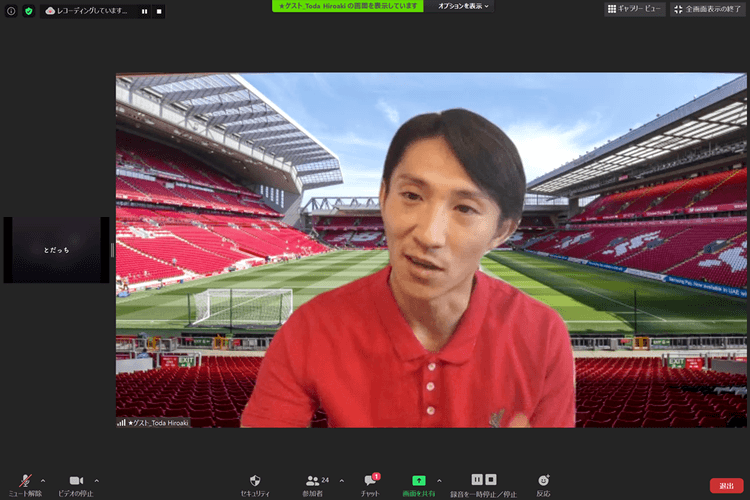
Task: Open the meeting information icon
Action: click(x=11, y=11)
